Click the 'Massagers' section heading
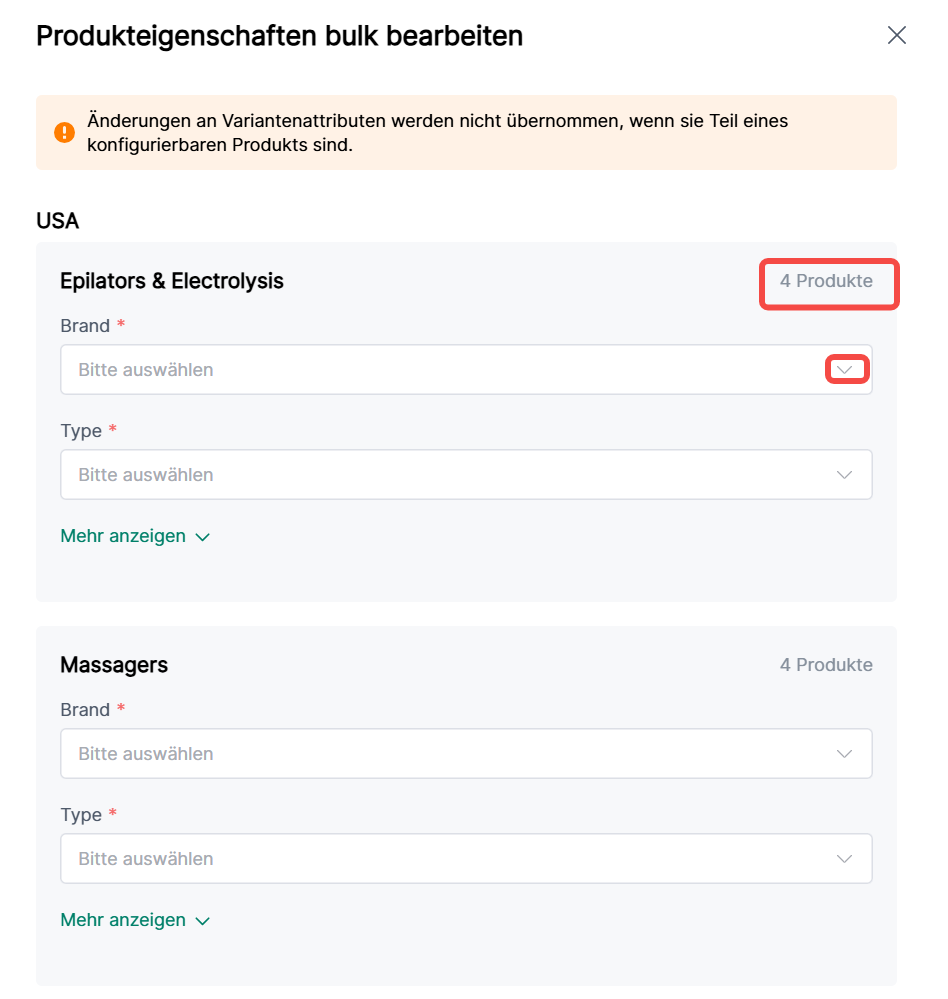The image size is (948, 999). [x=114, y=665]
